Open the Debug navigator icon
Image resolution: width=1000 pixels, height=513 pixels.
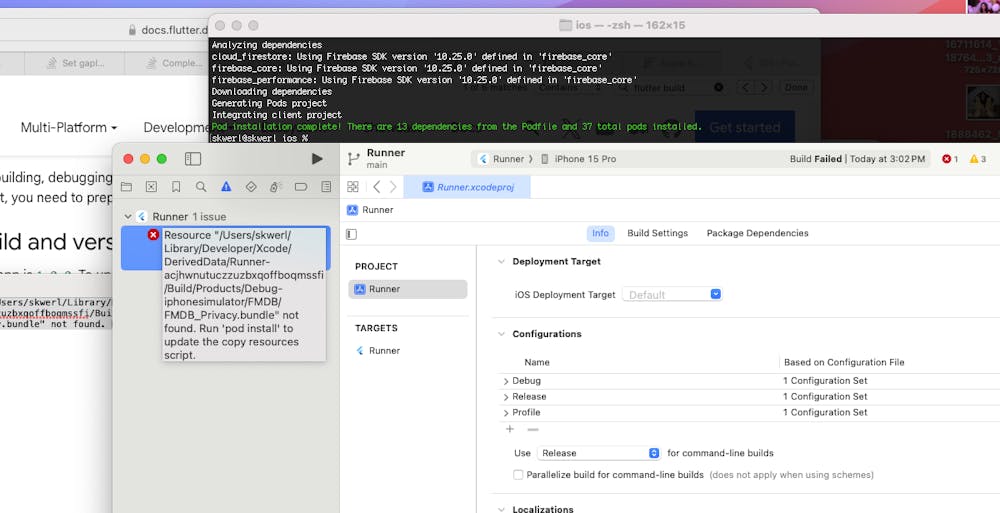(x=276, y=187)
